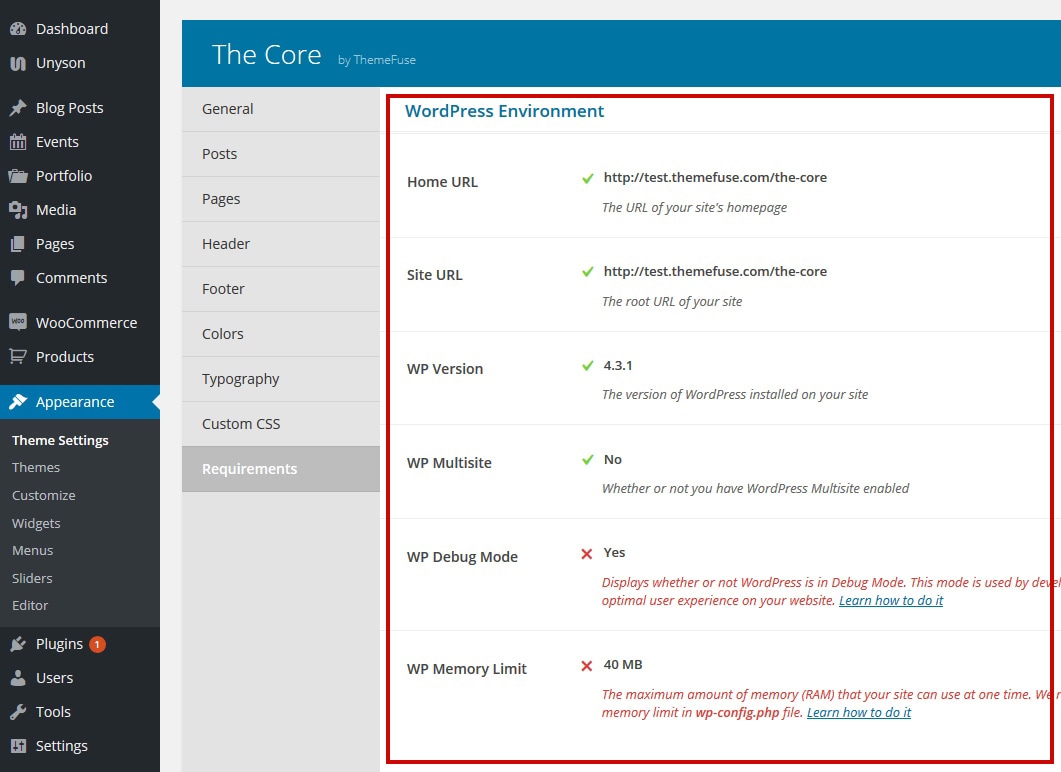Click the Blog Posts pin icon
Viewport: 1061px width, 772px height.
pyautogui.click(x=18, y=108)
